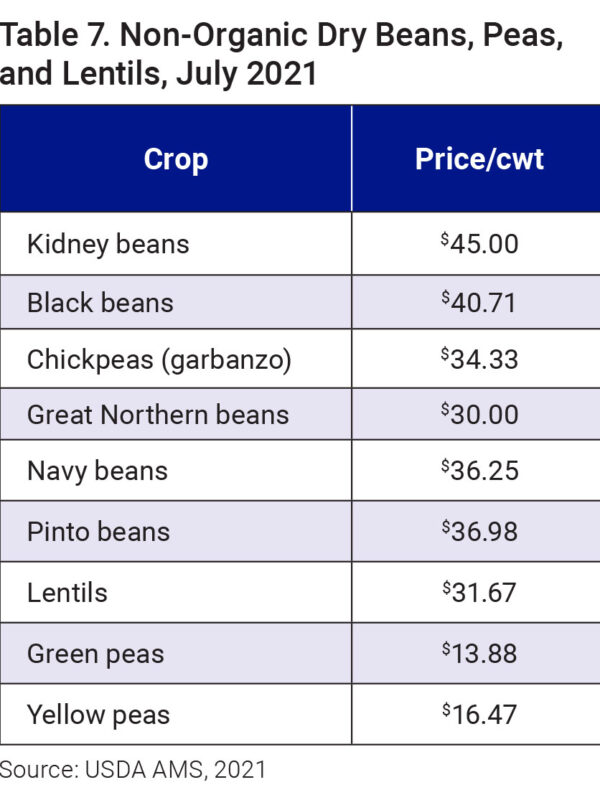This screenshot has width=600, height=800.
Task: Click the $36.25 price value
Action: 479,470
